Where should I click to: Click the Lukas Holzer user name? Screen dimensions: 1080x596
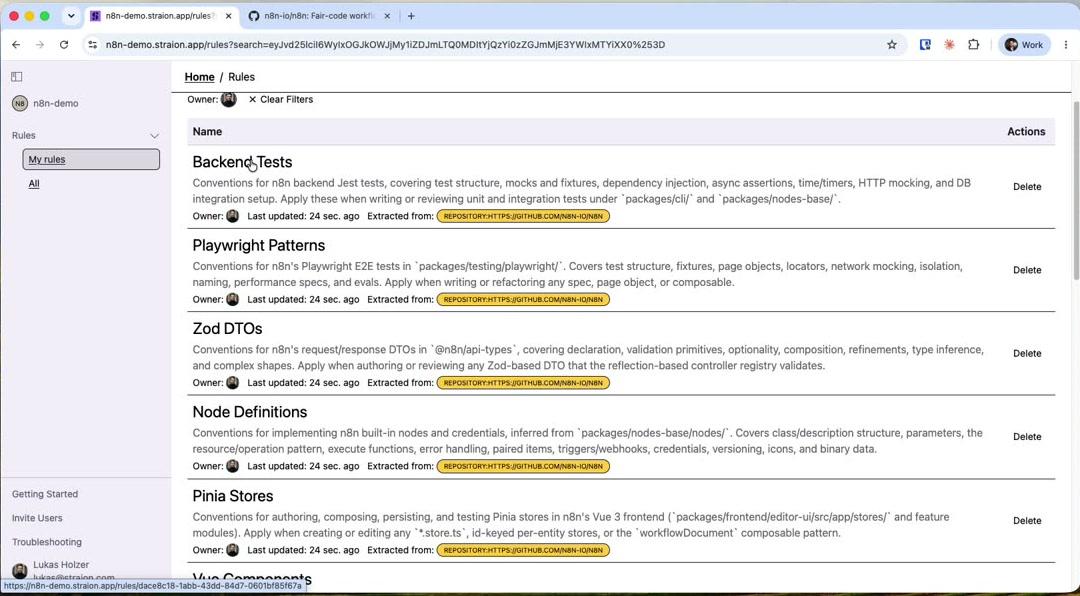(61, 565)
